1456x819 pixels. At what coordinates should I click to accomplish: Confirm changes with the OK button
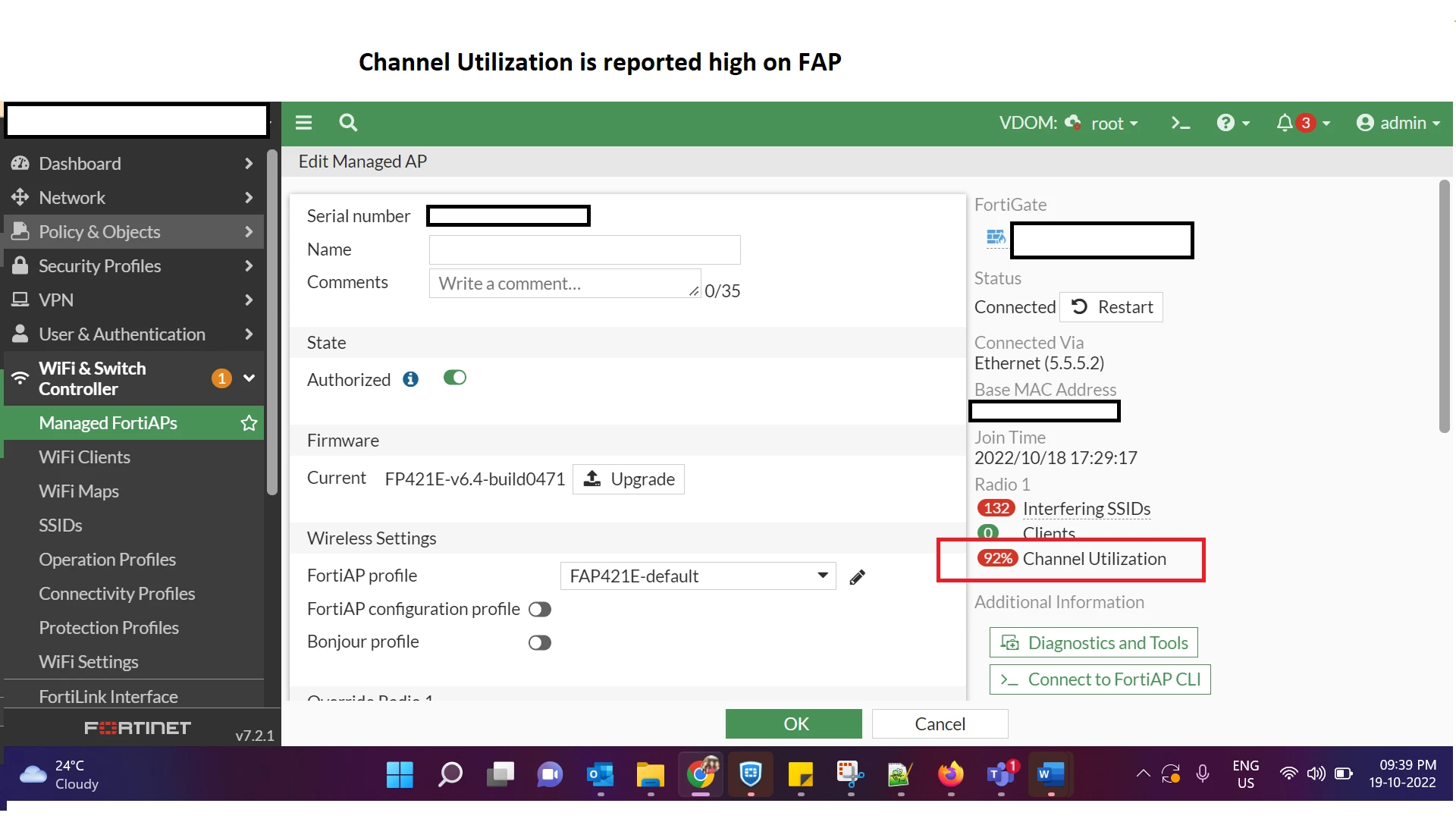[794, 724]
